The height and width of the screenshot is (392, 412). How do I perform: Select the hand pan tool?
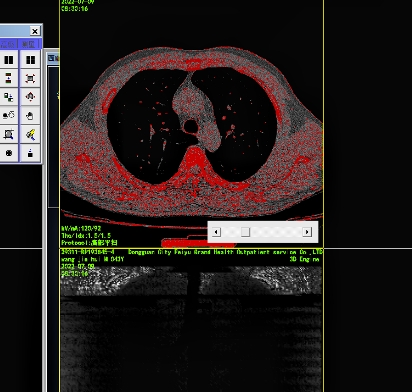(30, 115)
